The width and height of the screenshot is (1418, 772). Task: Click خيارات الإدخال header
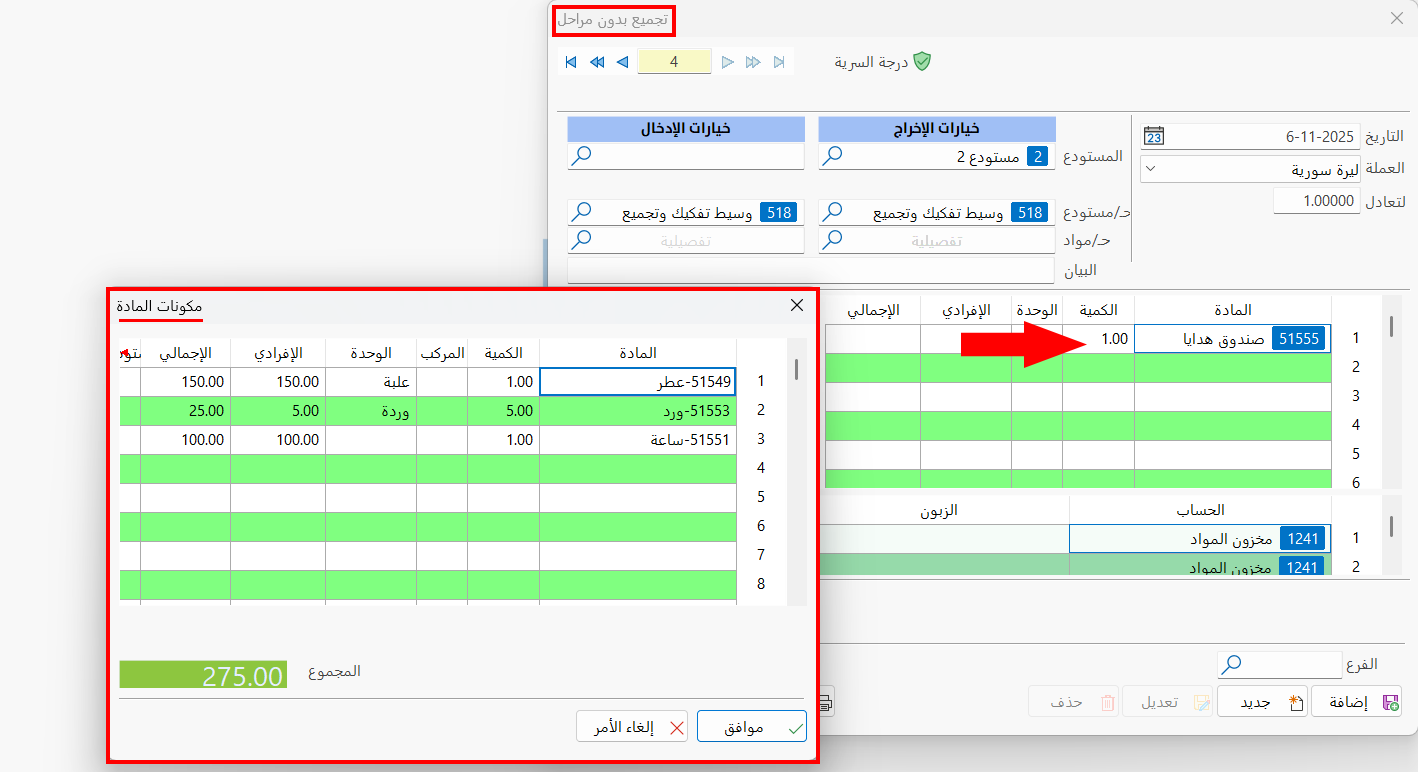pos(686,129)
